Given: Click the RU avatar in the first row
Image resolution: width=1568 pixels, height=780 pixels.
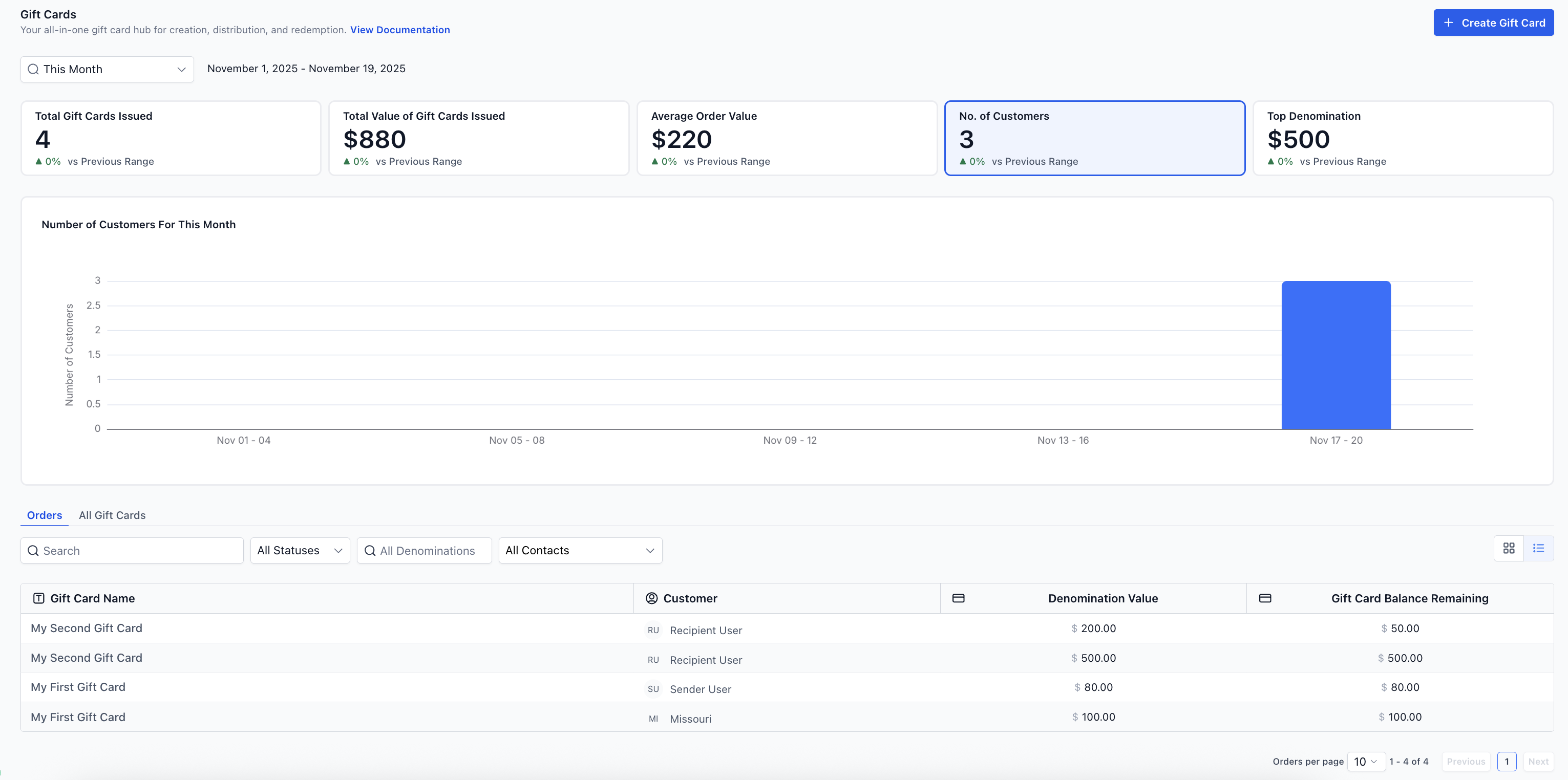Looking at the screenshot, I should pos(653,630).
